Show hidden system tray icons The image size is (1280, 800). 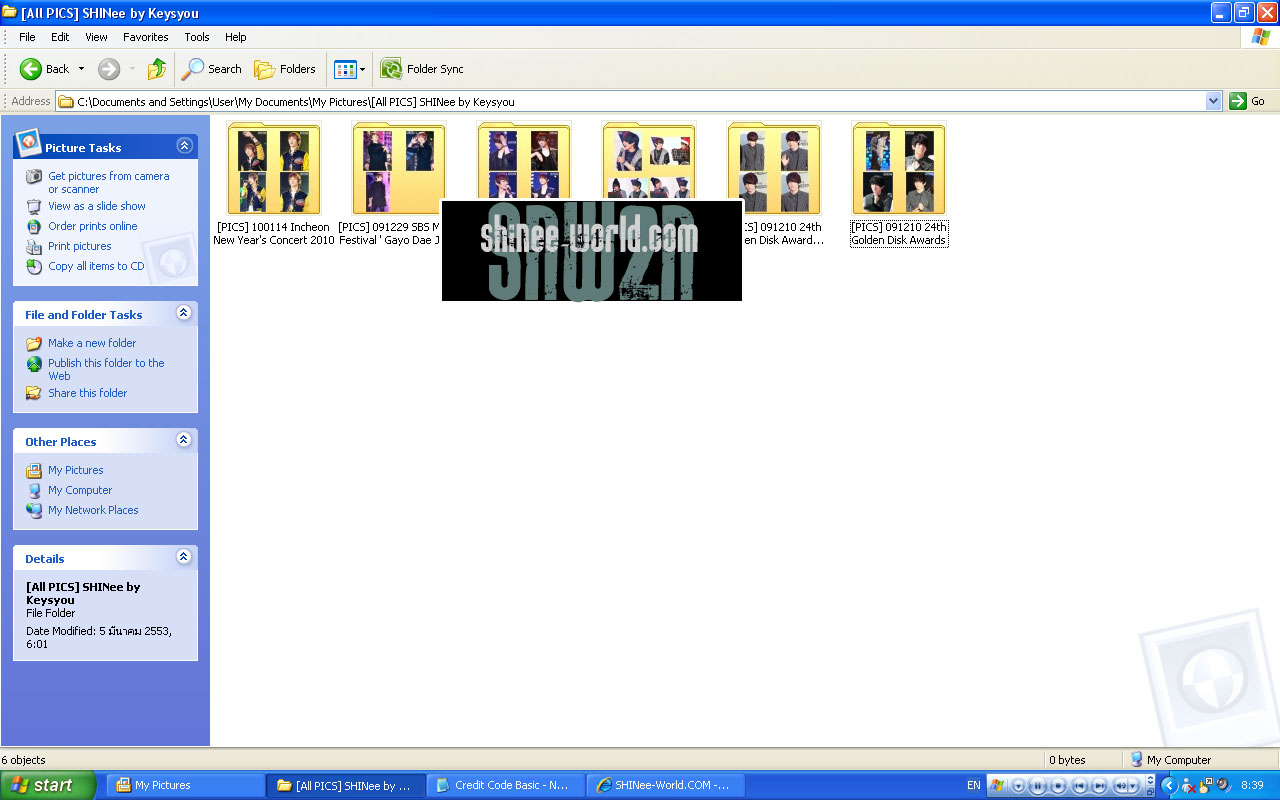[1169, 785]
